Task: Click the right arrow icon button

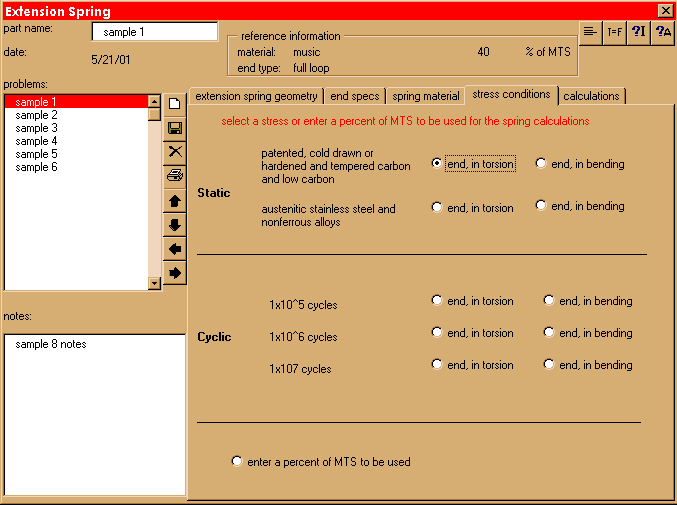Action: click(x=175, y=272)
